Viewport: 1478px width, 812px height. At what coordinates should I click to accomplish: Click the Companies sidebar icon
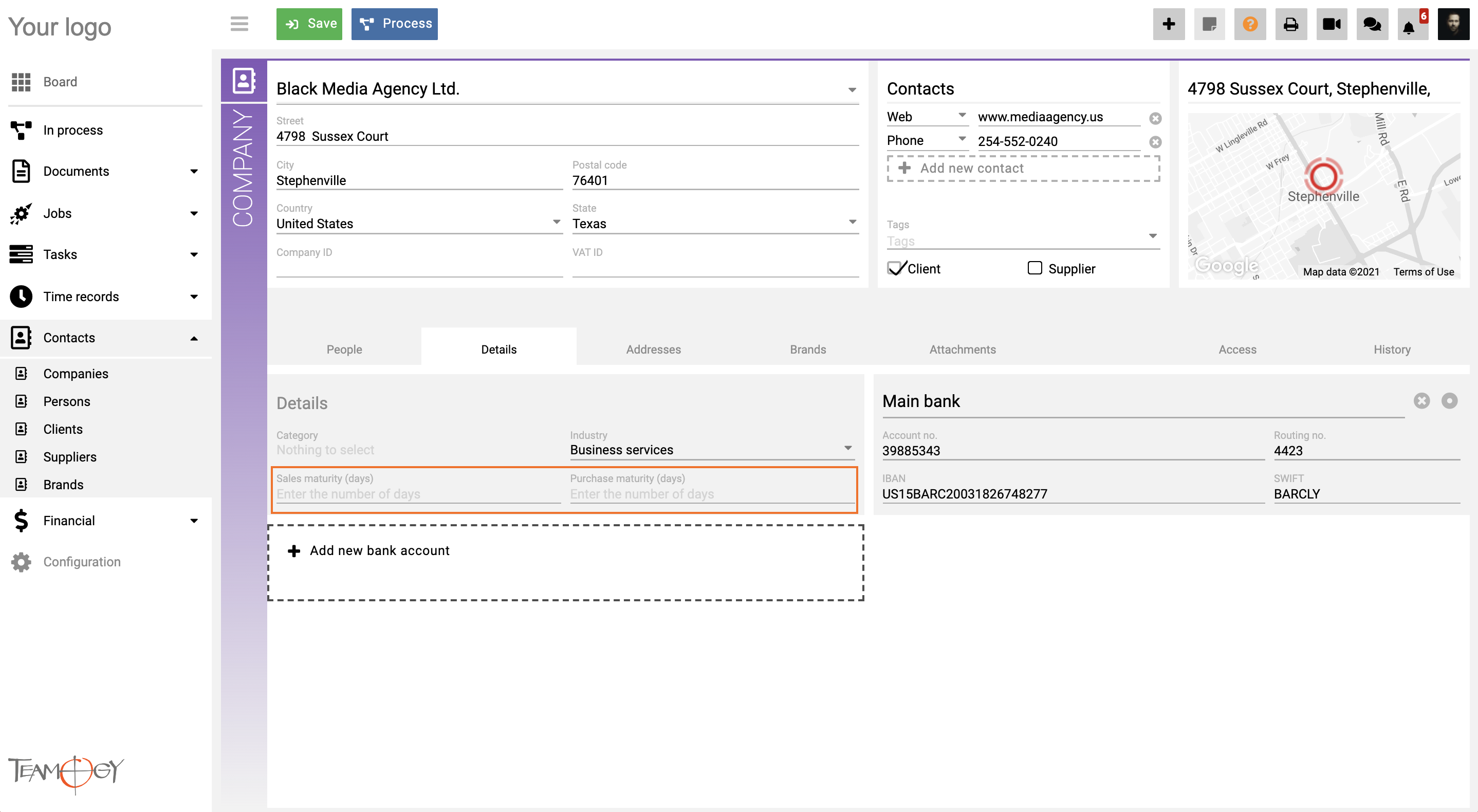[21, 374]
